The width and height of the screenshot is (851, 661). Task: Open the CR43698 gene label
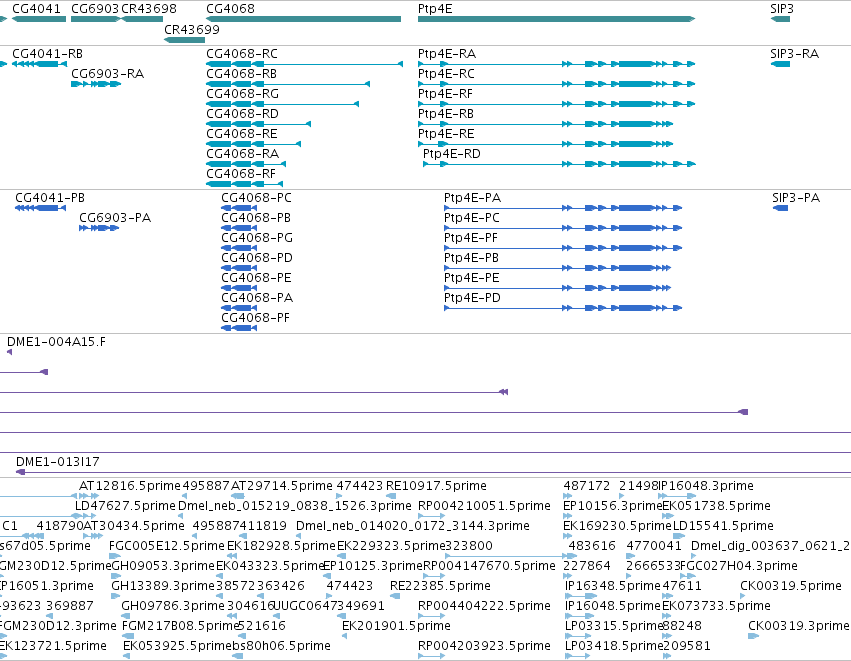(x=149, y=9)
